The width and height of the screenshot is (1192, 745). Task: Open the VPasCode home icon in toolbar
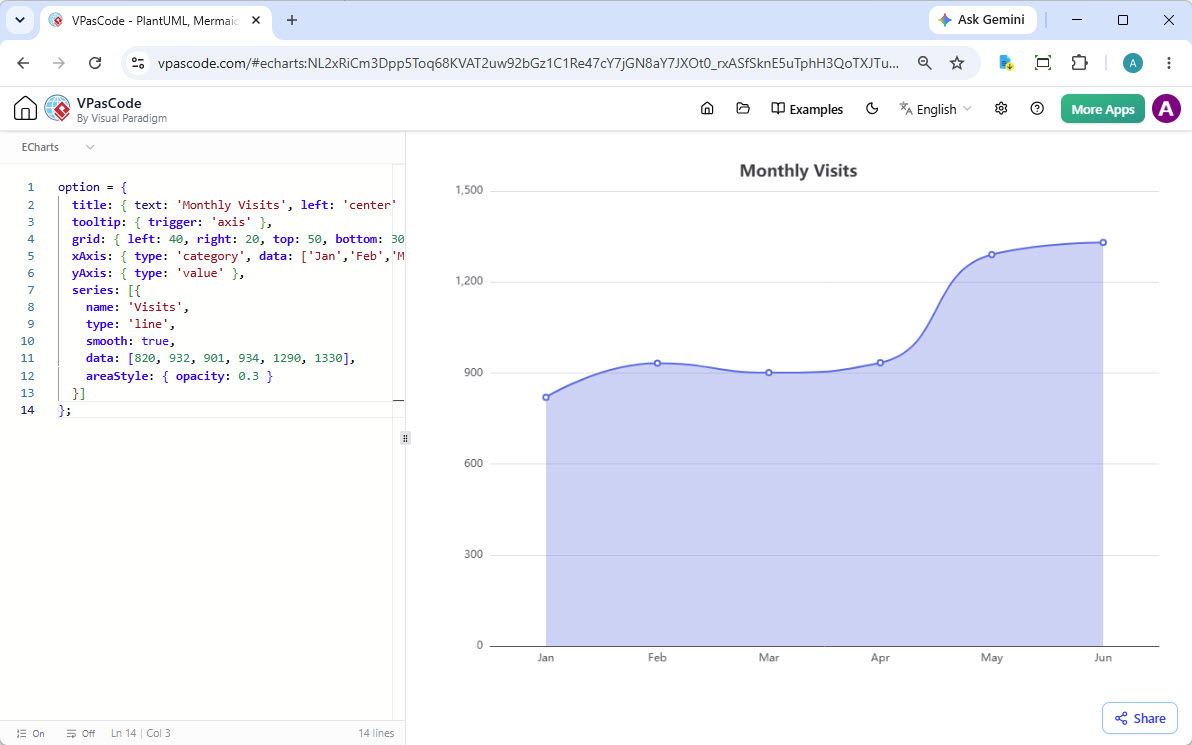click(707, 109)
